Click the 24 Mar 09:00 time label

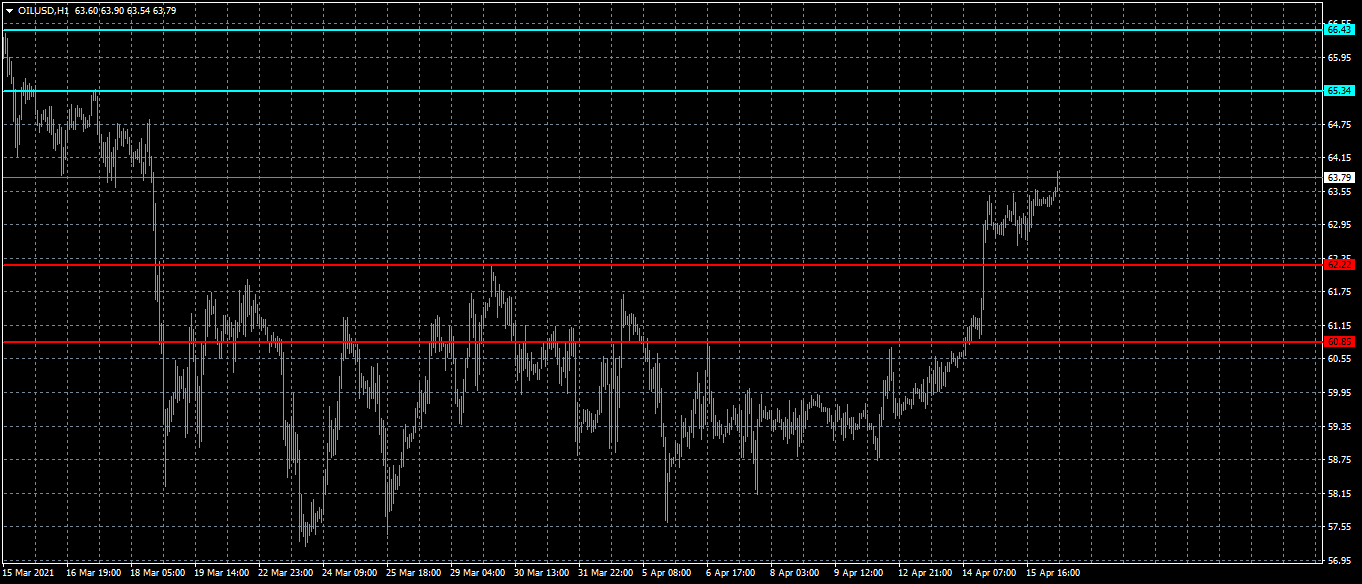(x=350, y=573)
